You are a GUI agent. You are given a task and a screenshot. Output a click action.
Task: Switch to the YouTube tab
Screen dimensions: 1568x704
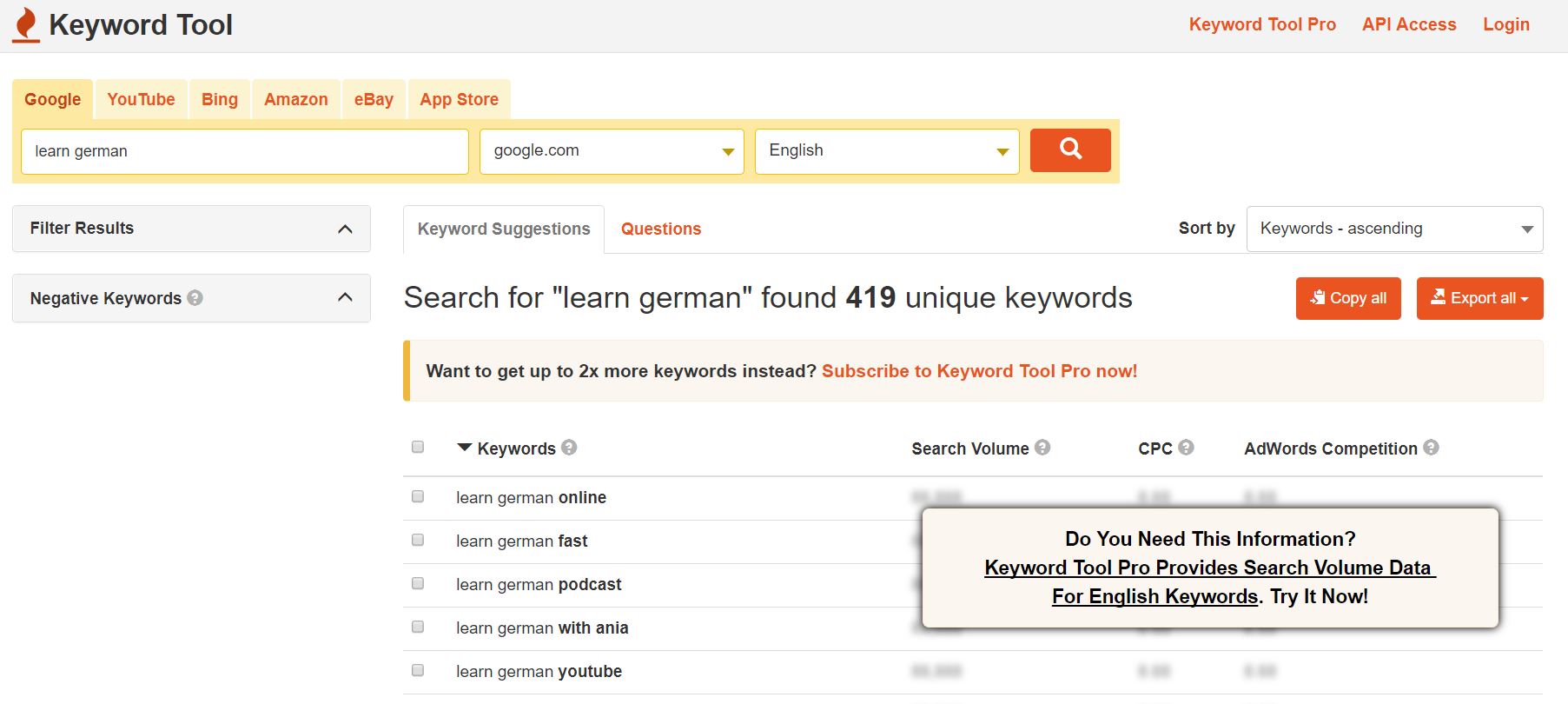[141, 99]
